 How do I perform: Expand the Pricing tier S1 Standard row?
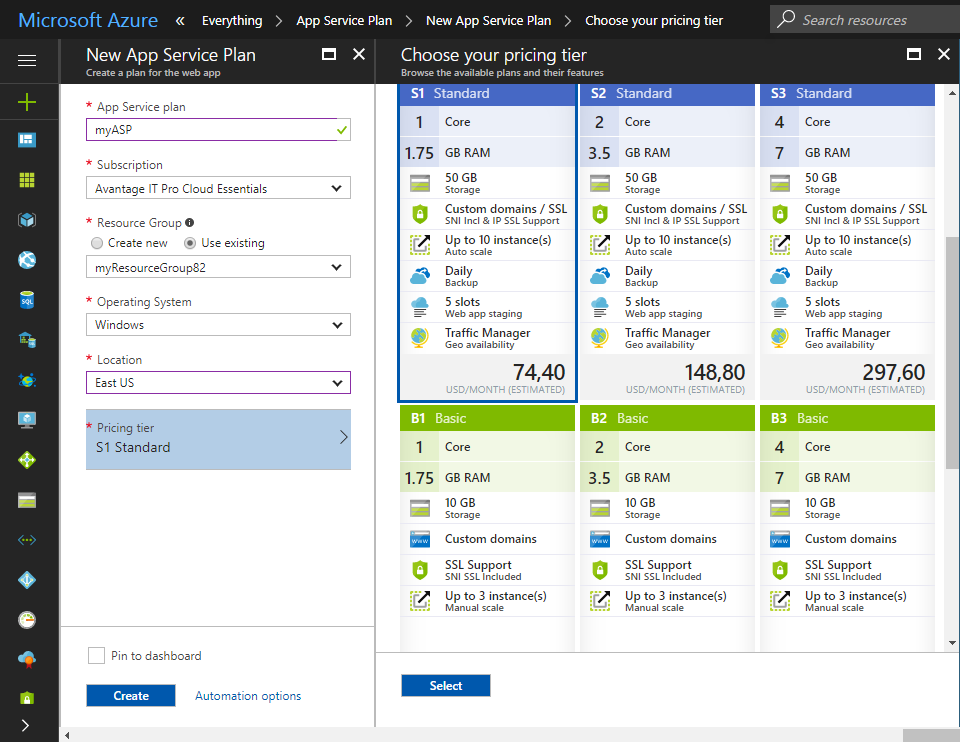(x=219, y=440)
